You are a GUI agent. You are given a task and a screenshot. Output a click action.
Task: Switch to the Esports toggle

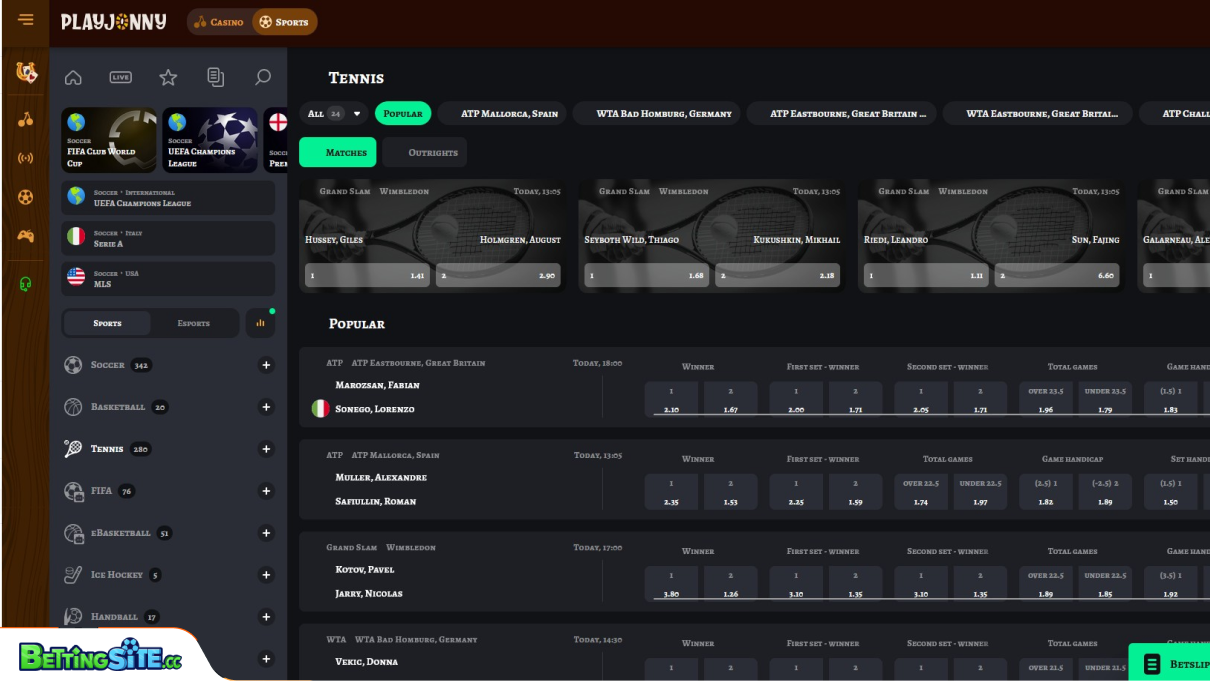(x=193, y=323)
